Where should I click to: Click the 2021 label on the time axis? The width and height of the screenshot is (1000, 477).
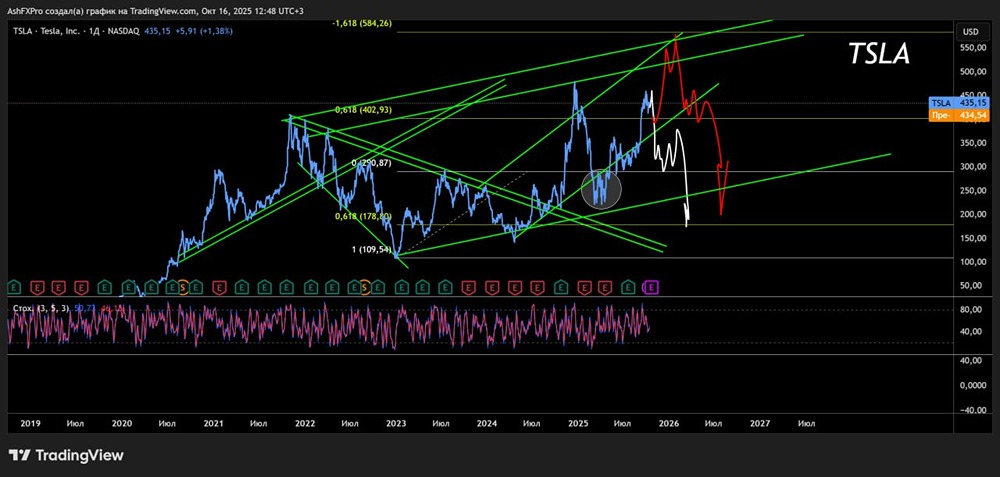click(213, 423)
